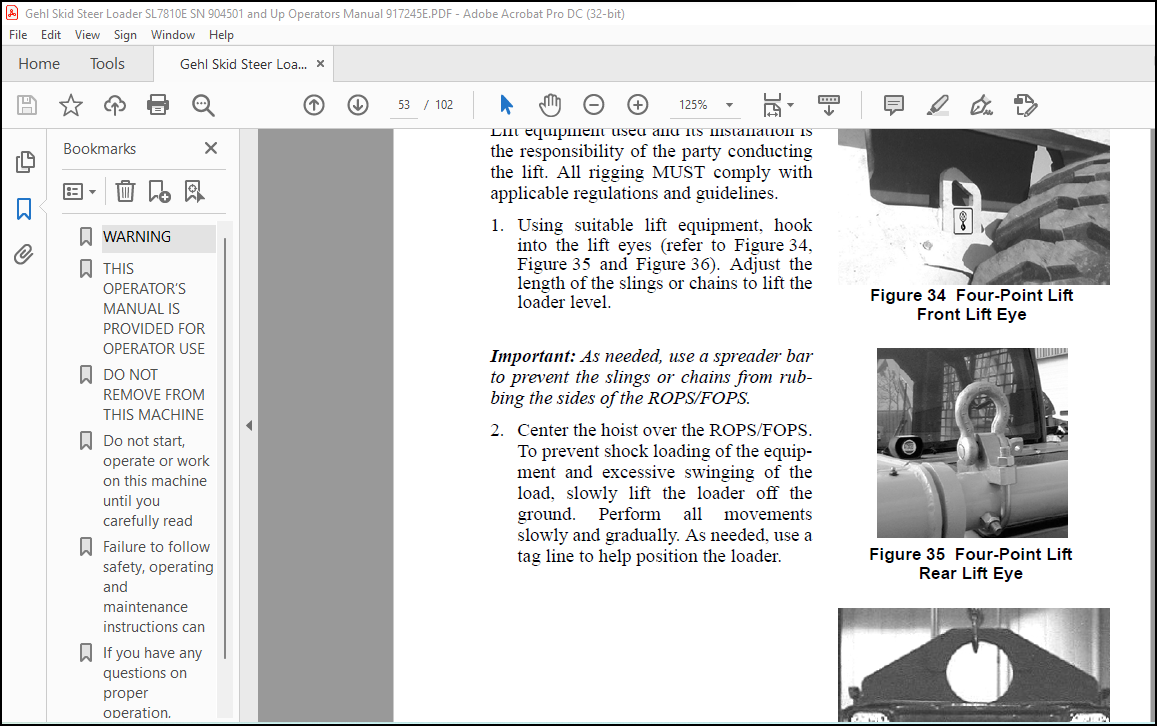Viewport: 1157px width, 726px height.
Task: Select the arrow Selection tool
Action: point(506,105)
